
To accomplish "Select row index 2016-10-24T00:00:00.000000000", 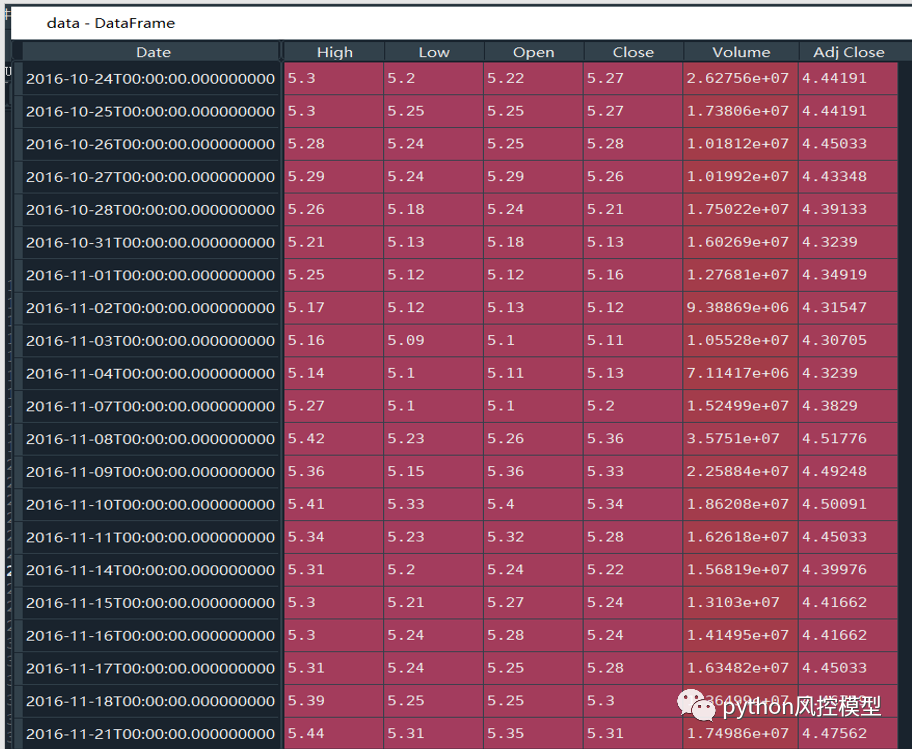I will point(151,79).
